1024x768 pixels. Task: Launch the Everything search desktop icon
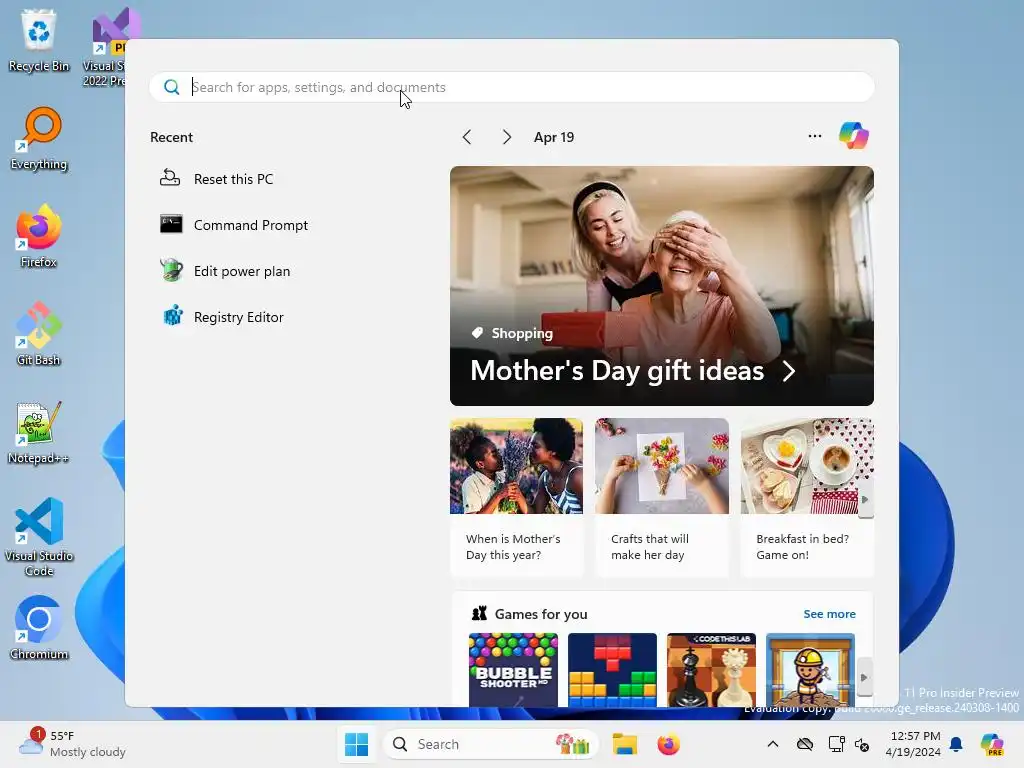[x=39, y=138]
